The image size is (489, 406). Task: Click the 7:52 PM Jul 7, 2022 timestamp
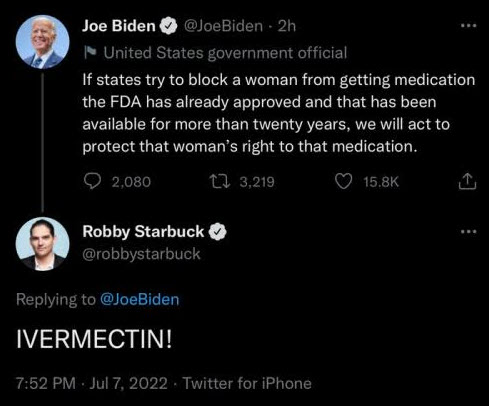(92, 383)
